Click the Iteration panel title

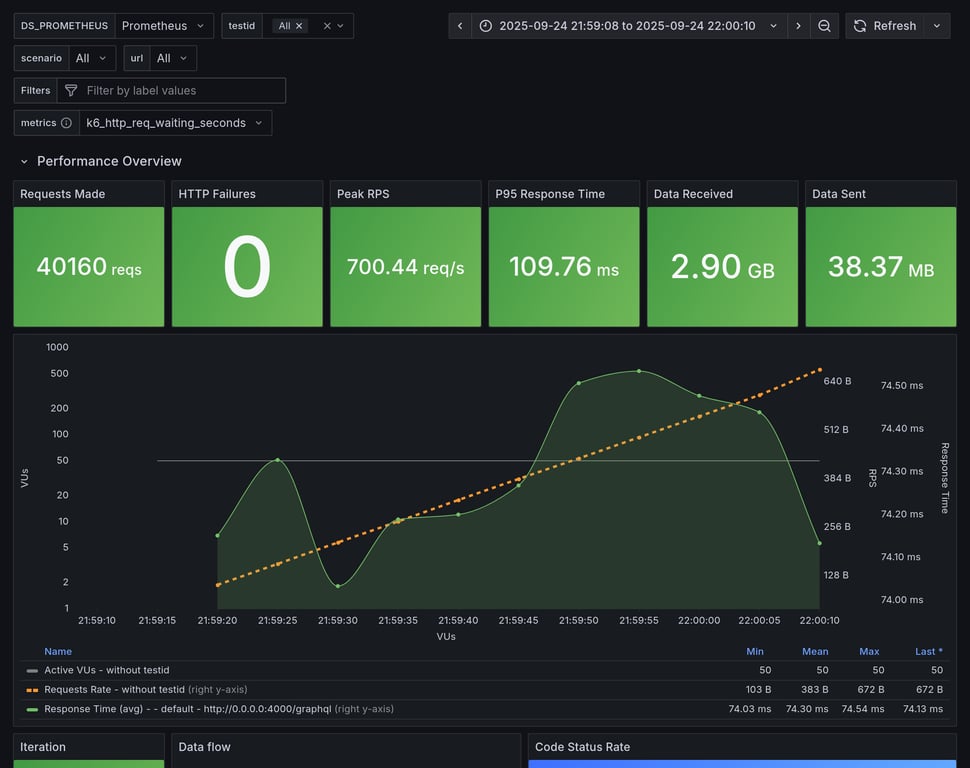point(43,747)
